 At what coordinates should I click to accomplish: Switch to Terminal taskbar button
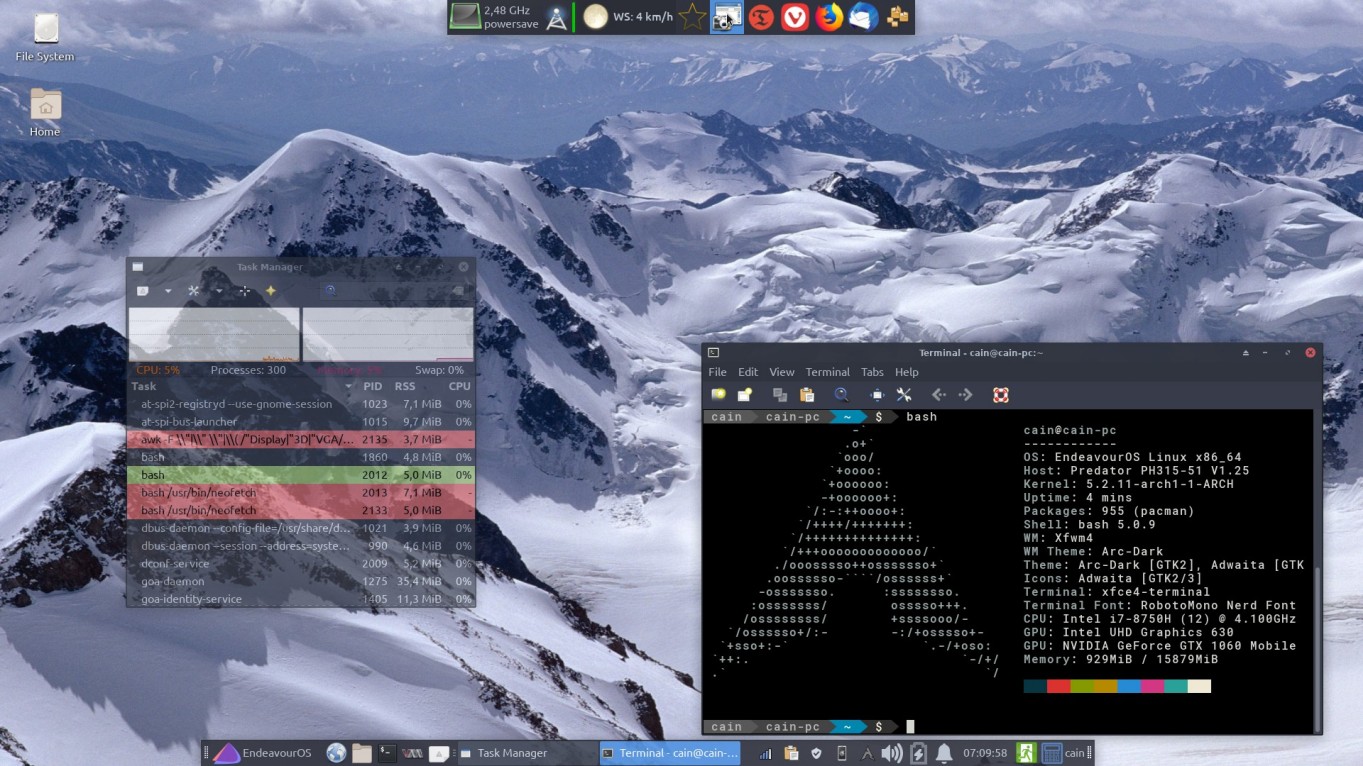point(670,753)
